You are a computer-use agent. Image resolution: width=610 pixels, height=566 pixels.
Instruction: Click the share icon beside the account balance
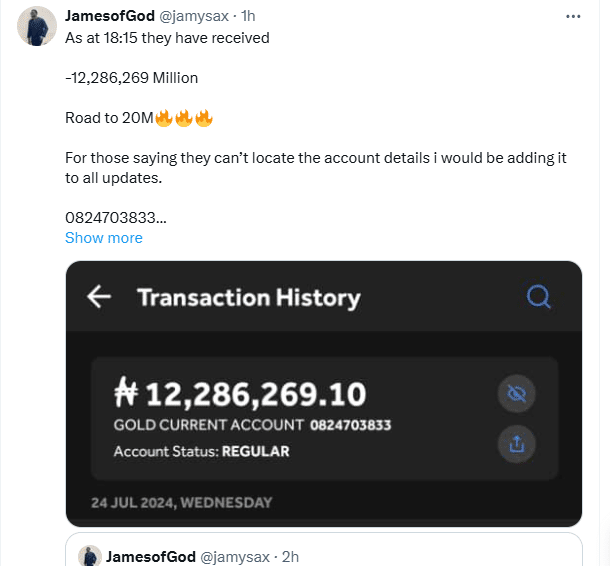(x=517, y=445)
